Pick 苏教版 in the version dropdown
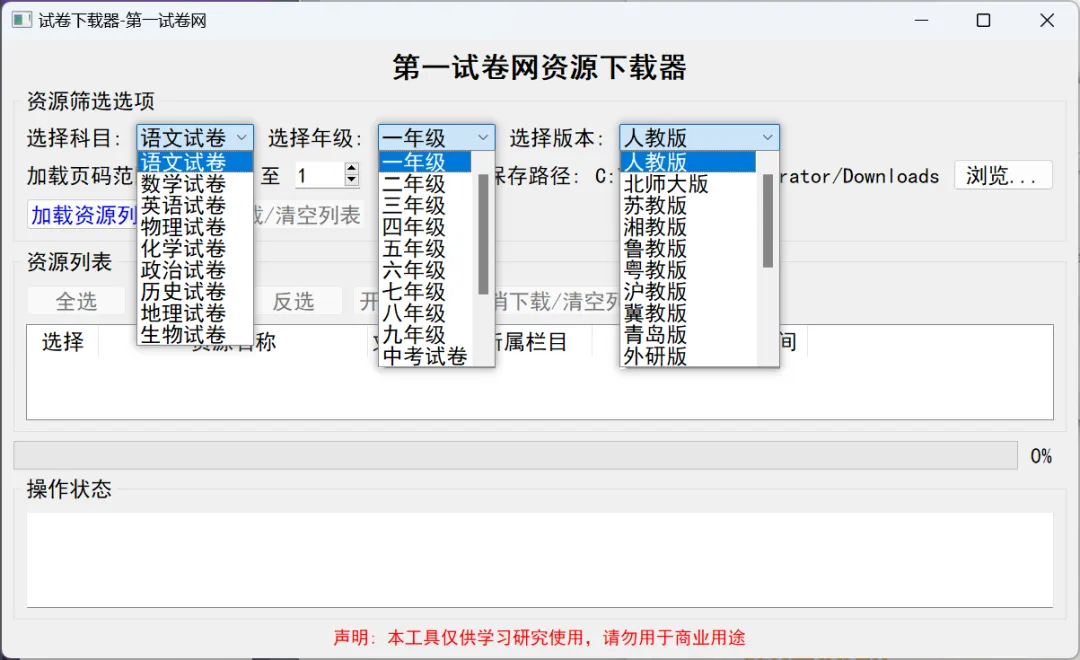Image resolution: width=1080 pixels, height=660 pixels. tap(655, 204)
